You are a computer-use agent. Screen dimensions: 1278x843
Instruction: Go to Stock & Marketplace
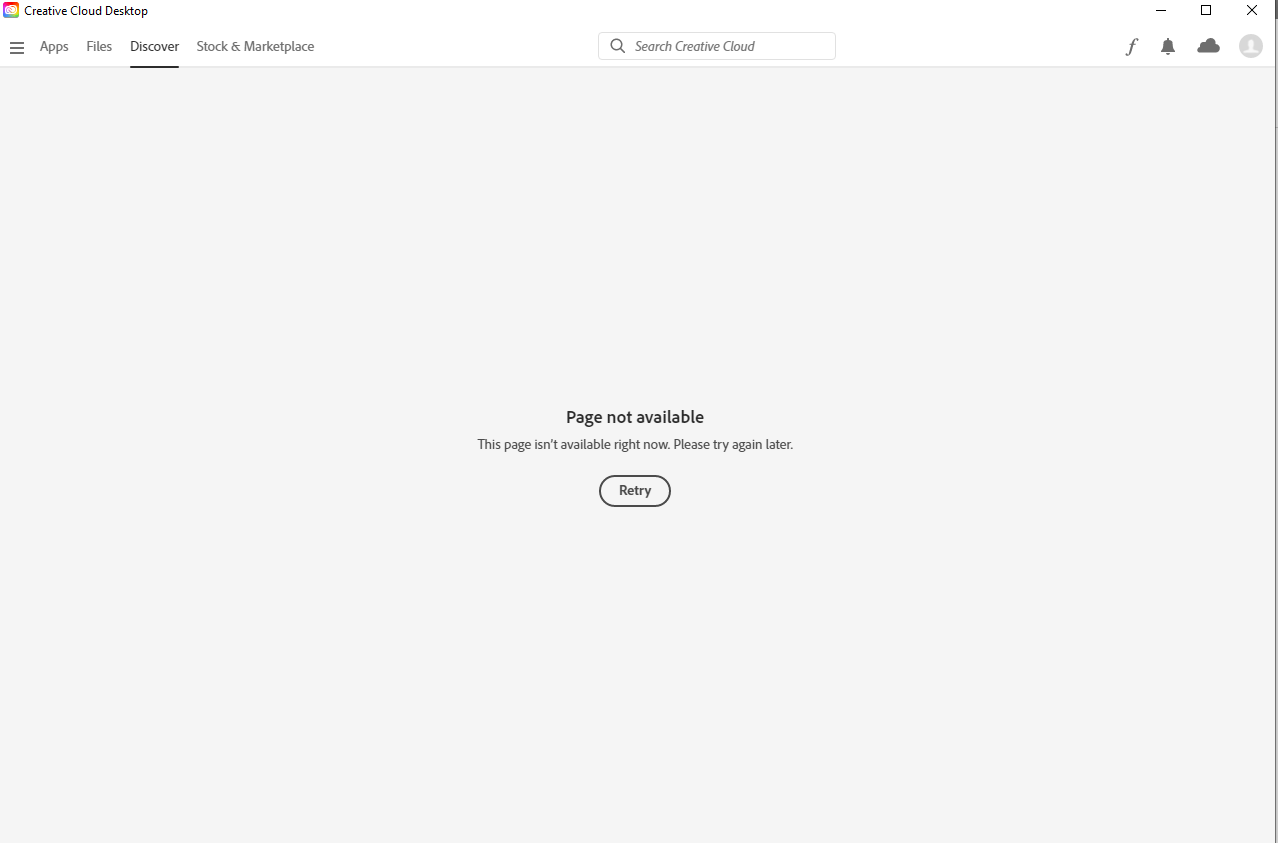pos(255,46)
